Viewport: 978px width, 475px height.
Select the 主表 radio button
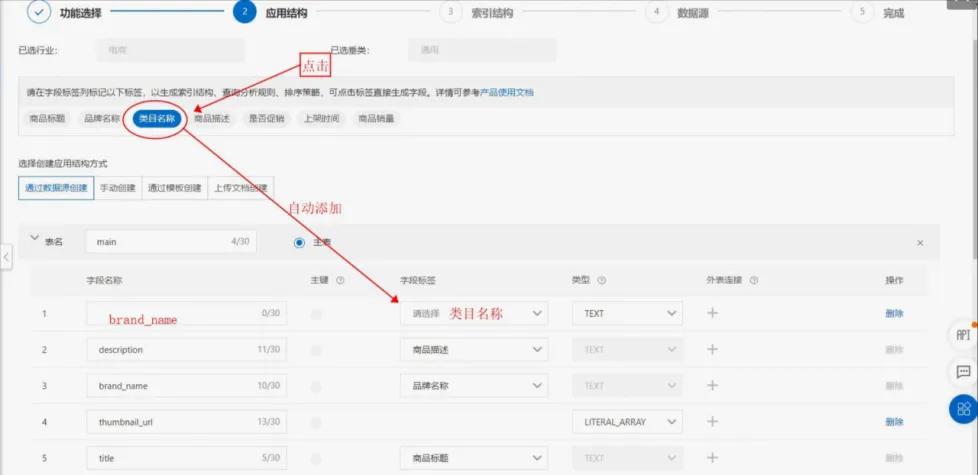pos(299,242)
